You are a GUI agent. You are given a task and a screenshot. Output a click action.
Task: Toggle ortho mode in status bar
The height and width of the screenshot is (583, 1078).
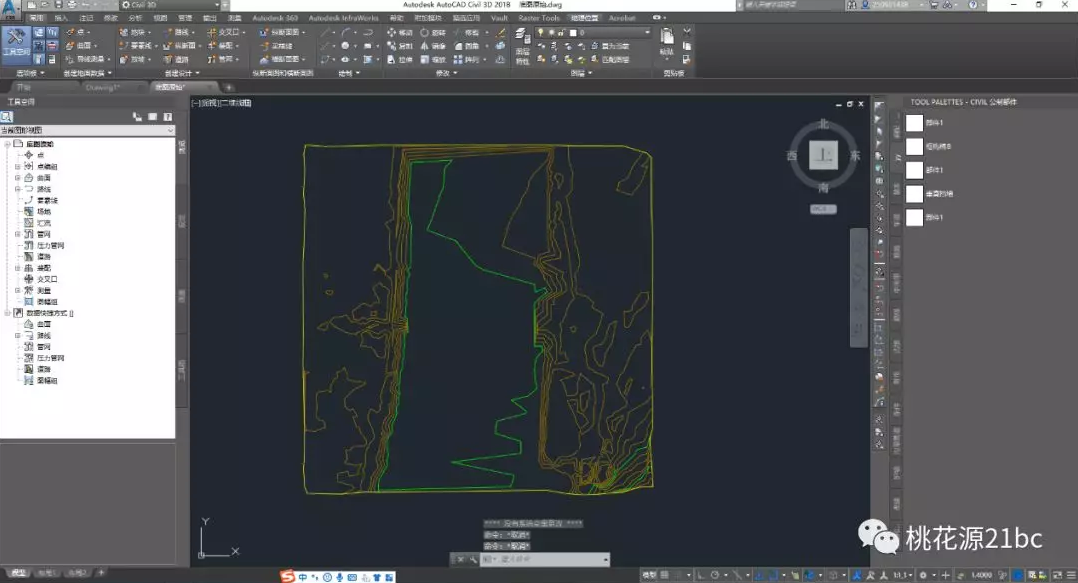(700, 575)
